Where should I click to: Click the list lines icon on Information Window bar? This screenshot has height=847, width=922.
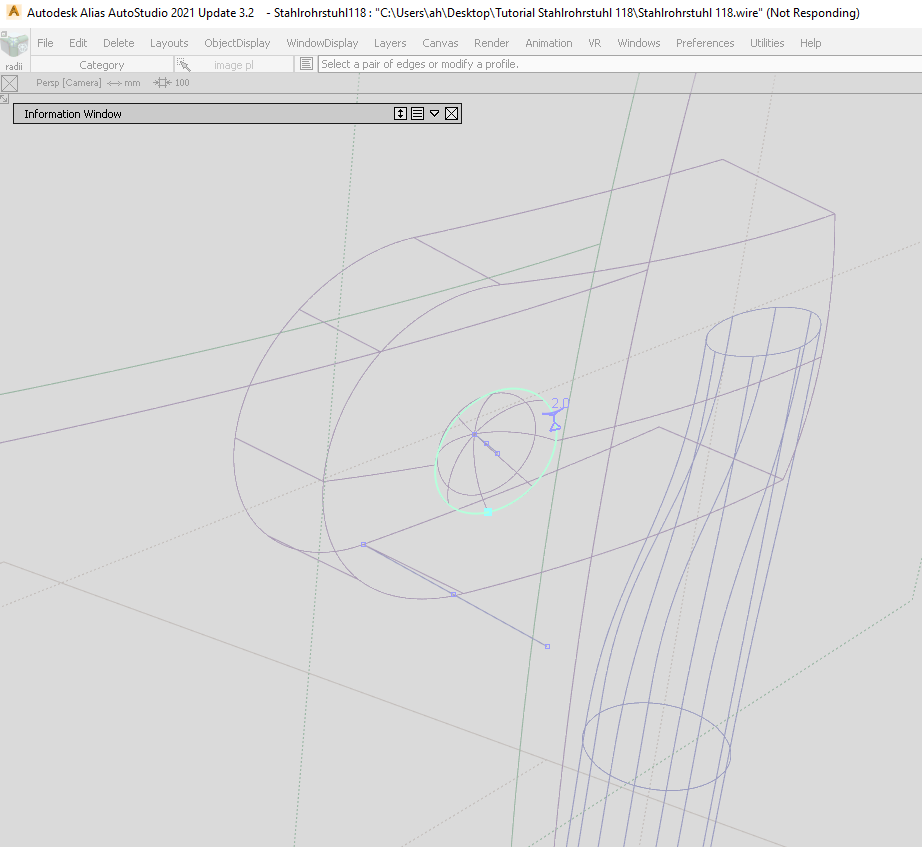tap(417, 113)
